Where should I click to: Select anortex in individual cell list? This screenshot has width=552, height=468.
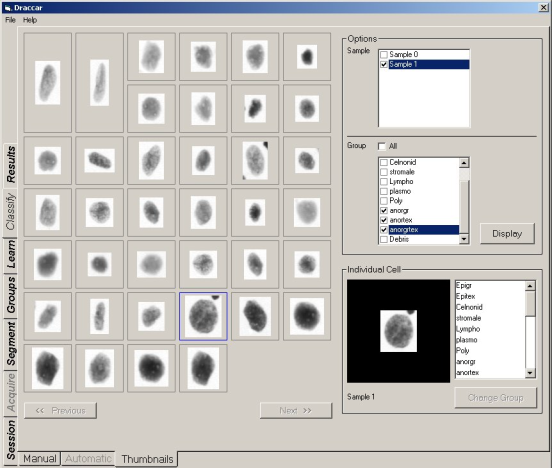[468, 373]
